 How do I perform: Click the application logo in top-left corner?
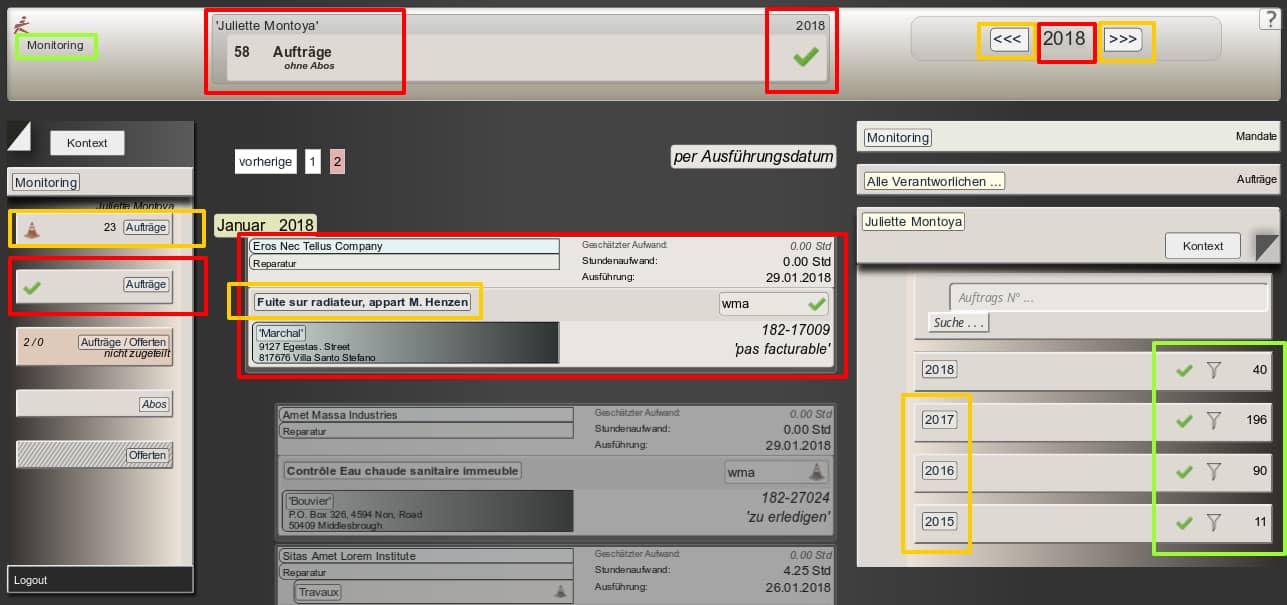click(22, 23)
